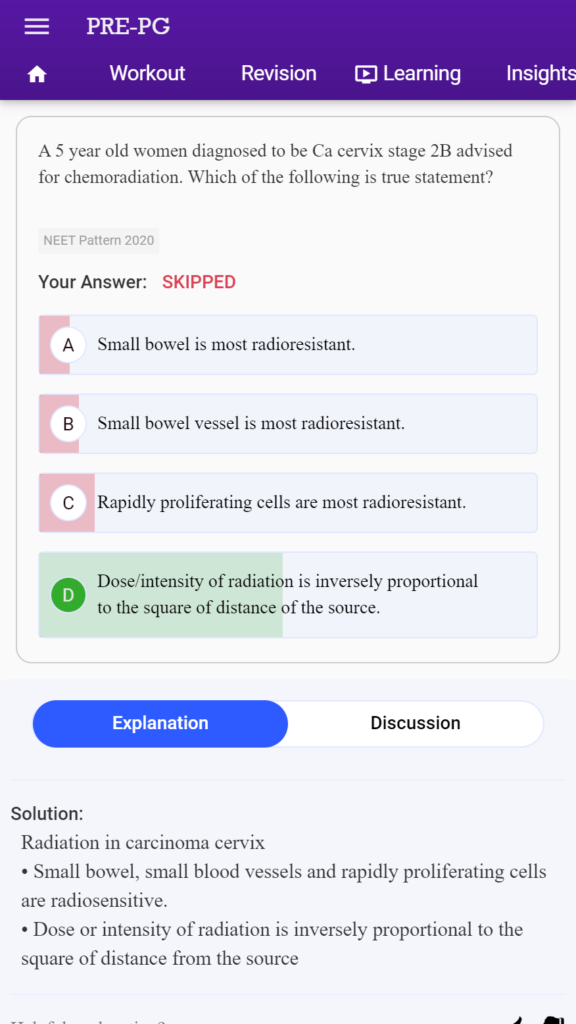Screen dimensions: 576x1024
Task: Switch to the Discussion section
Action: (x=415, y=724)
